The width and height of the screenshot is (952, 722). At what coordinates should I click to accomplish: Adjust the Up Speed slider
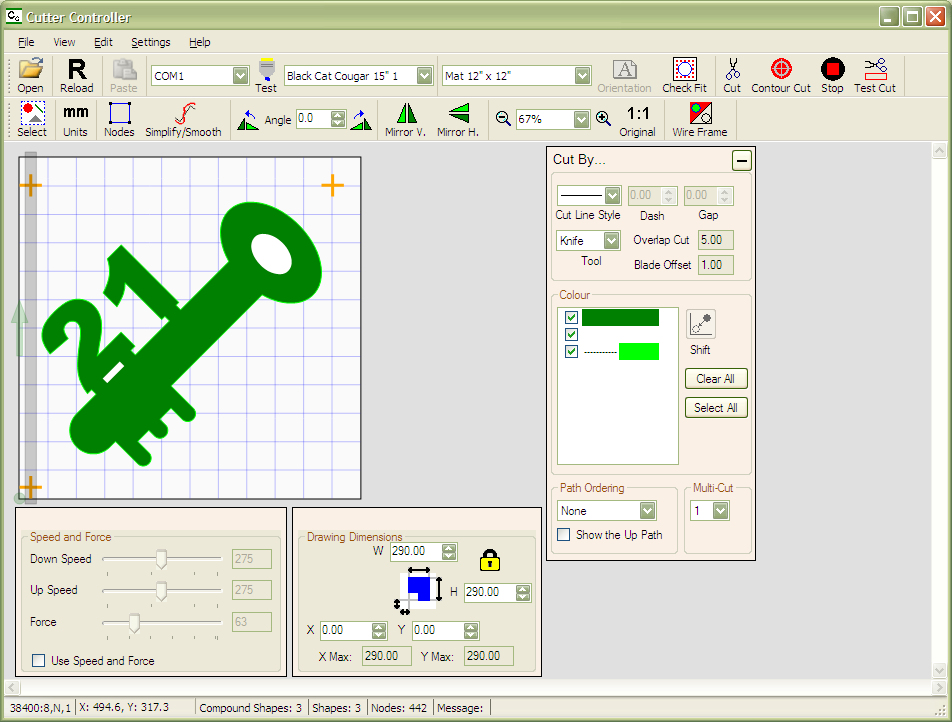(x=161, y=590)
